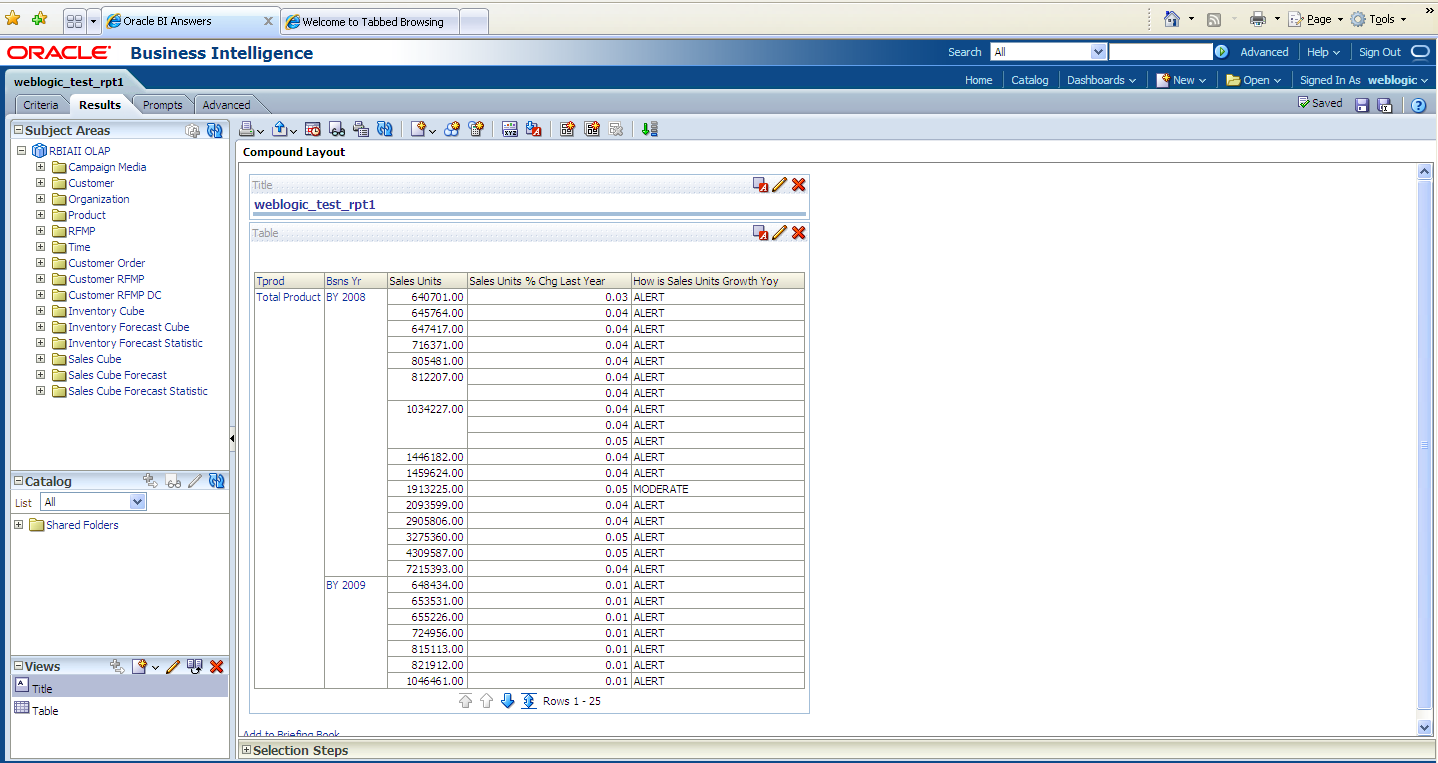
Task: Click the save analysis floppy disk icon
Action: (1362, 105)
